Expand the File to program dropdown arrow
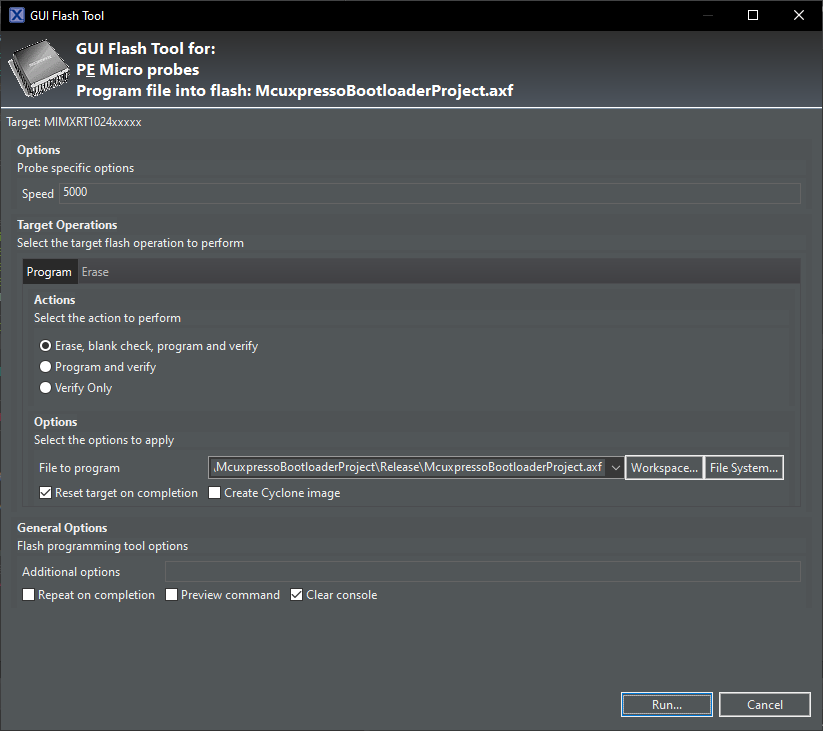The image size is (823, 731). click(616, 468)
